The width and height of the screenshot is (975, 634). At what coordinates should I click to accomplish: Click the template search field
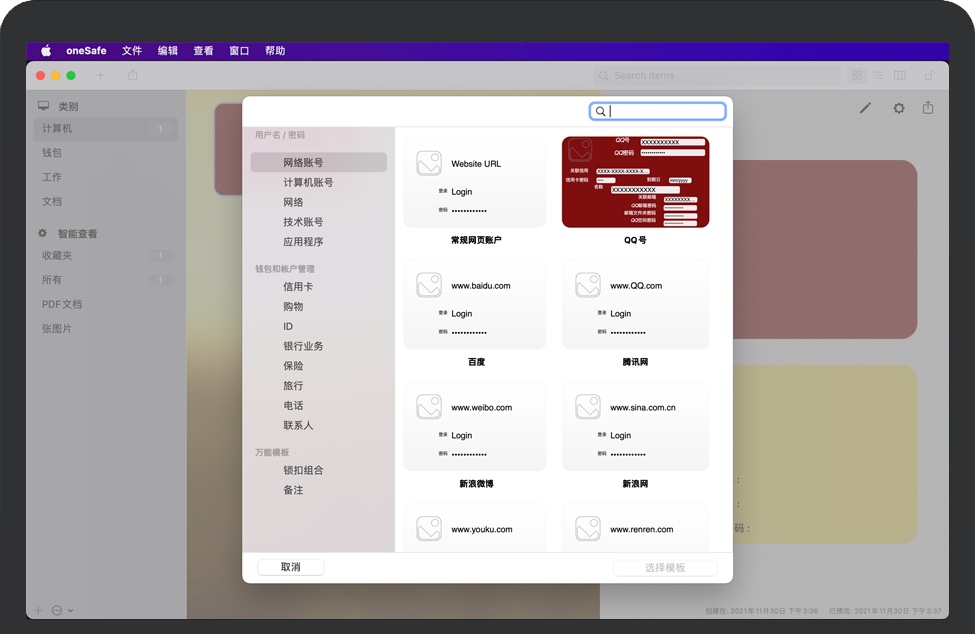click(x=658, y=112)
